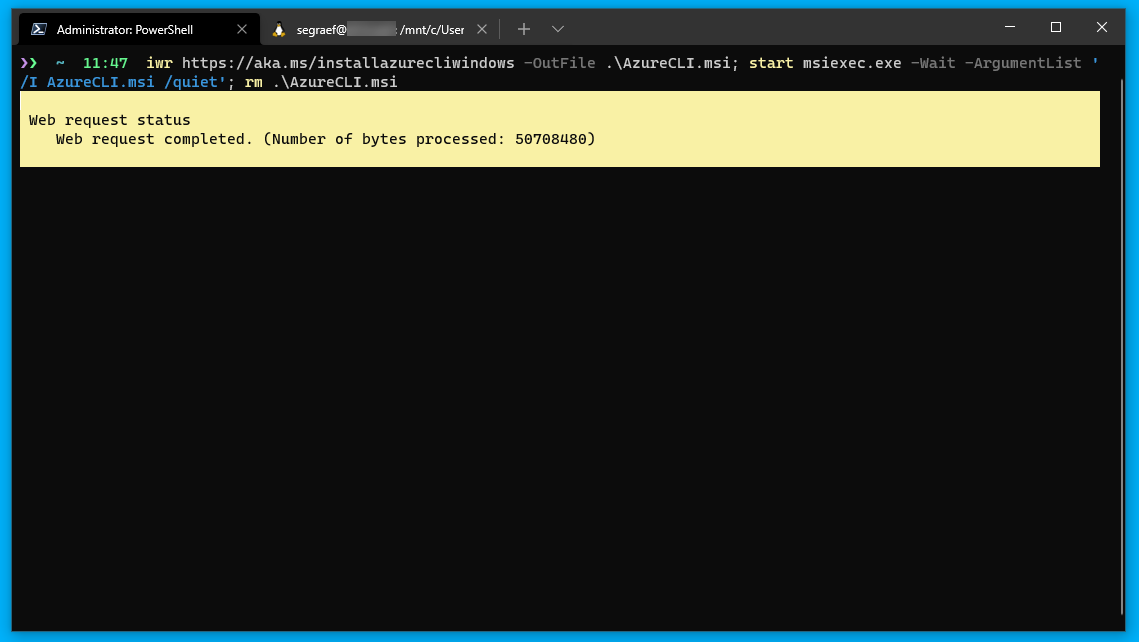Switch to the Administrator: PowerShell tab
1139x642 pixels.
tap(139, 29)
